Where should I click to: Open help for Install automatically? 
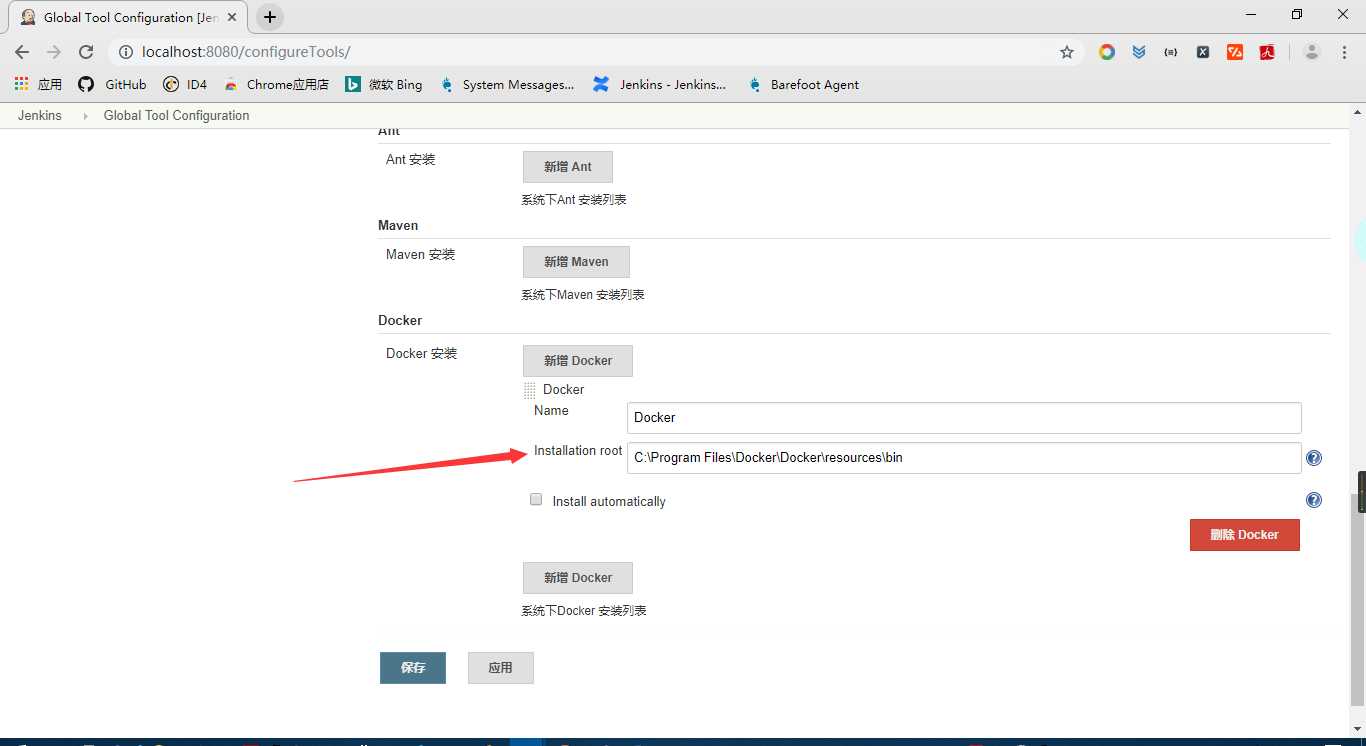tap(1314, 500)
